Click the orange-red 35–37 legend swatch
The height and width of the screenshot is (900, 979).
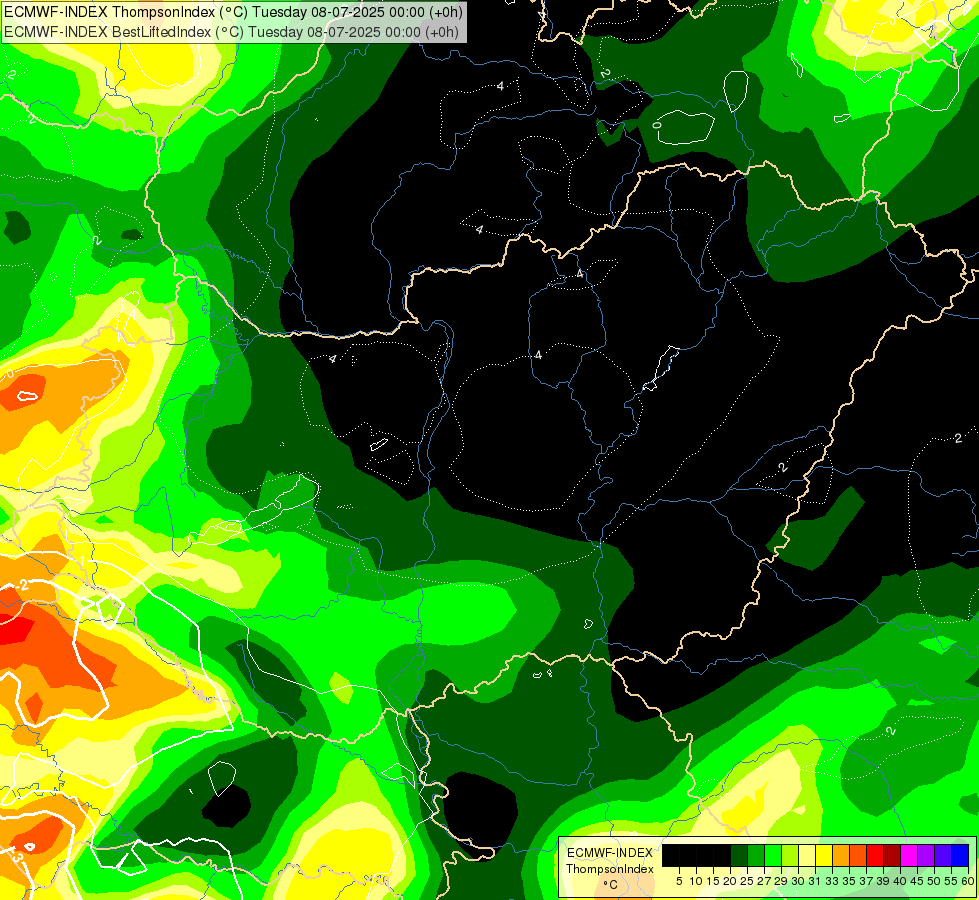tap(858, 855)
